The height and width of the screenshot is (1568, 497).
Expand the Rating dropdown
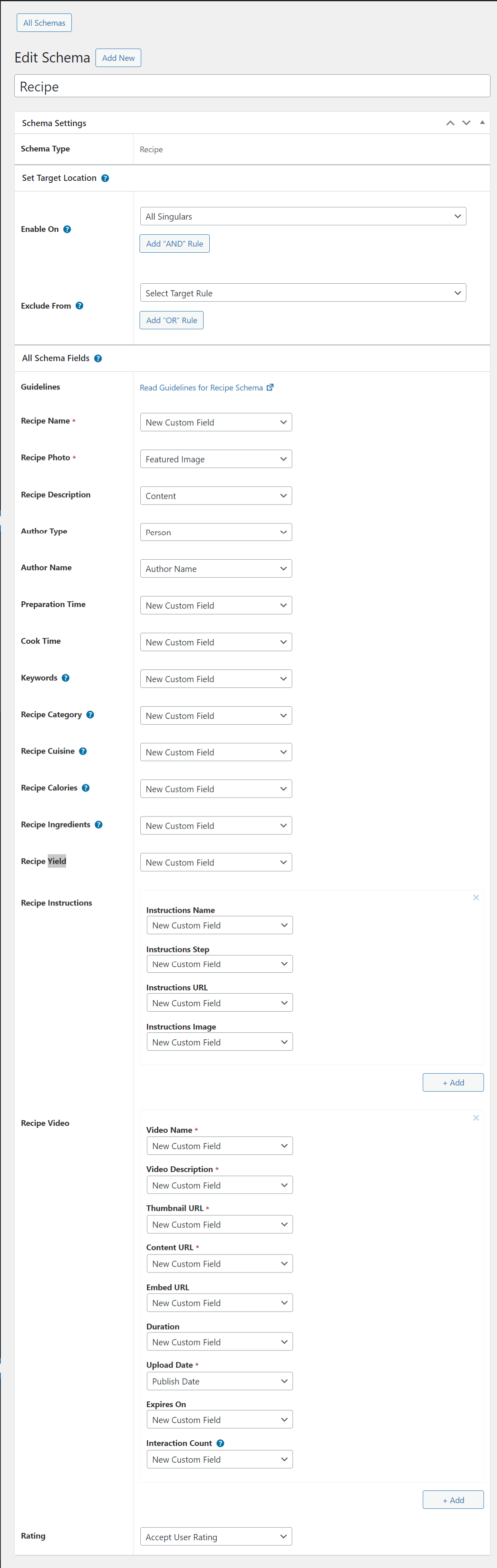(x=215, y=1537)
